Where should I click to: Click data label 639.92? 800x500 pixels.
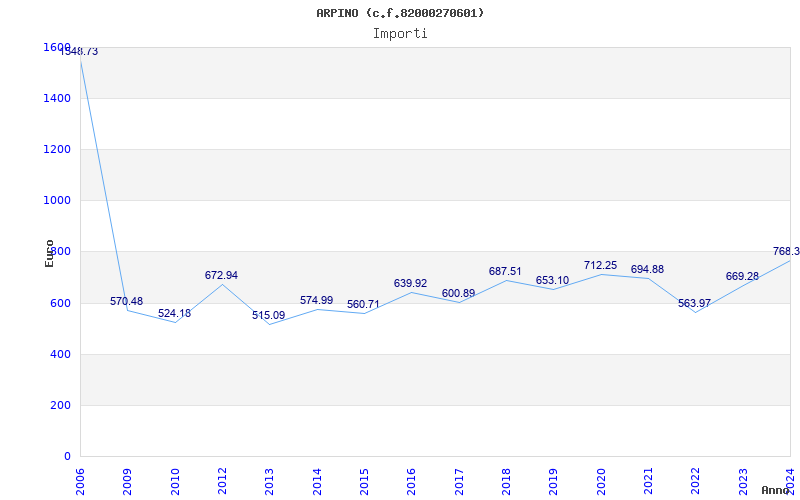tap(410, 283)
